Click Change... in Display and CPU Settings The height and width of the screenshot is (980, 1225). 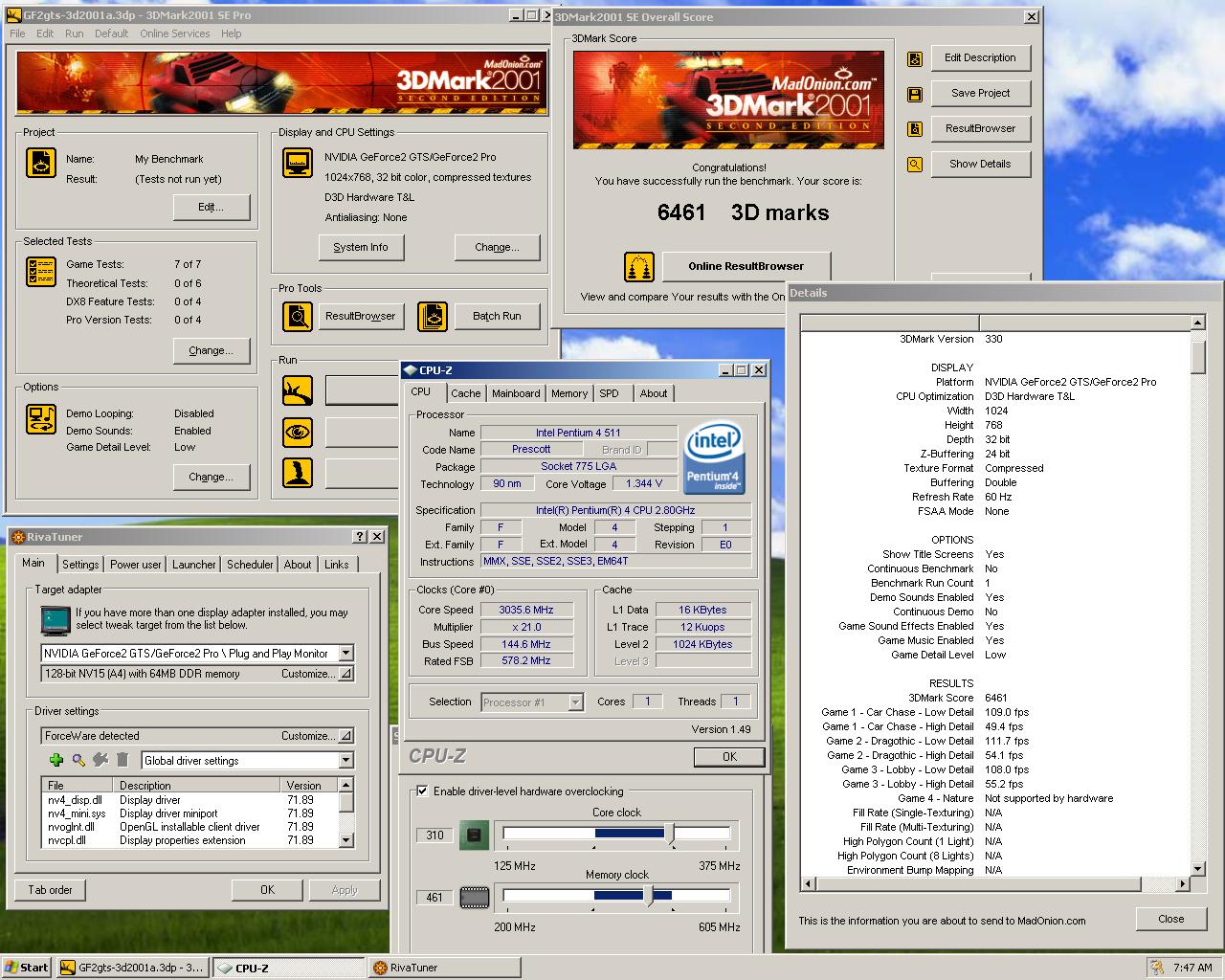497,247
